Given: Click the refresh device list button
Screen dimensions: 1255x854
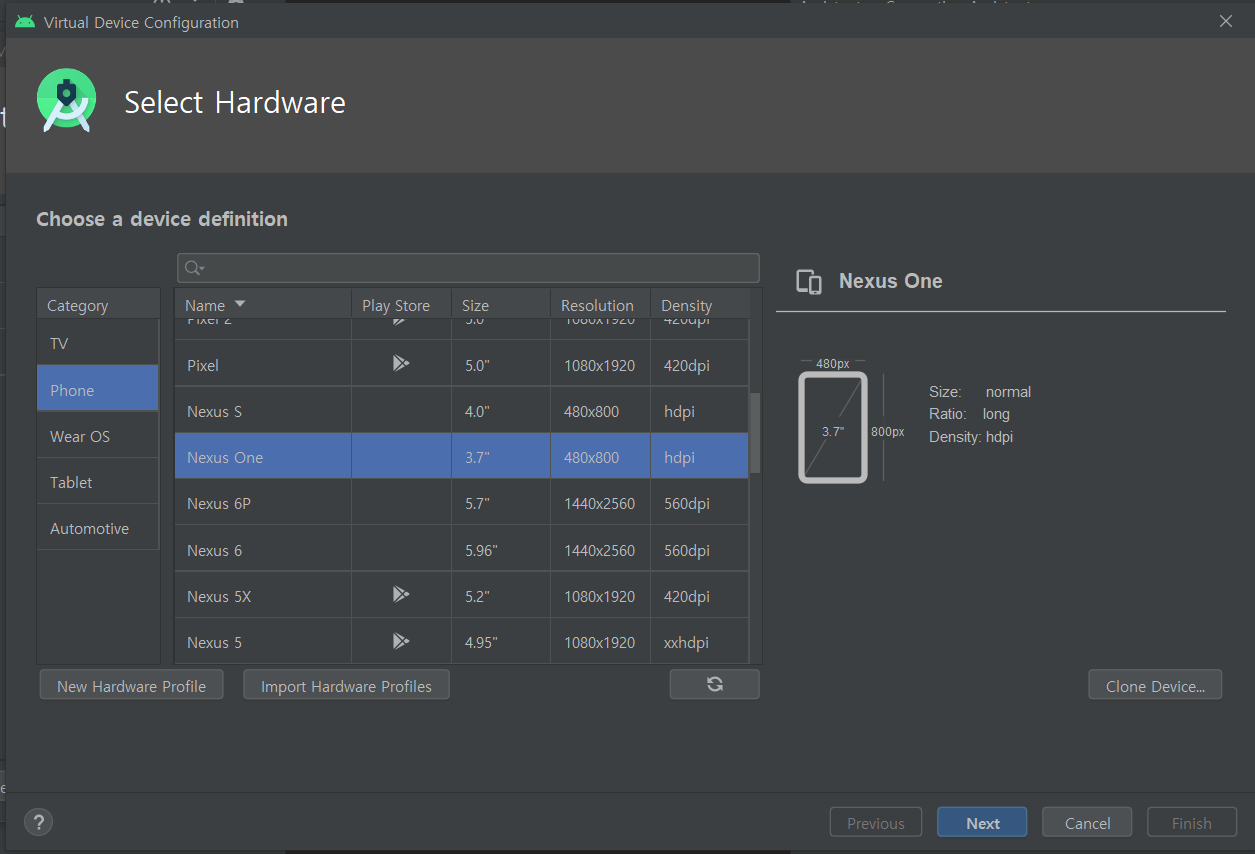Looking at the screenshot, I should point(714,685).
